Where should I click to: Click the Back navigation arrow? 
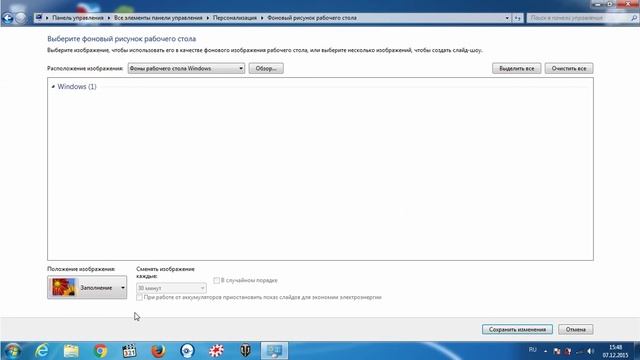[x=7, y=18]
